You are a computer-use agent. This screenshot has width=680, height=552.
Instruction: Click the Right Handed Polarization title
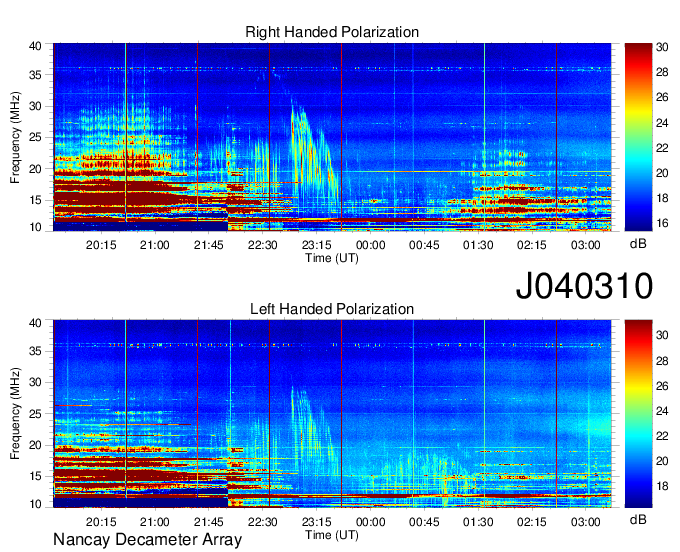[332, 32]
